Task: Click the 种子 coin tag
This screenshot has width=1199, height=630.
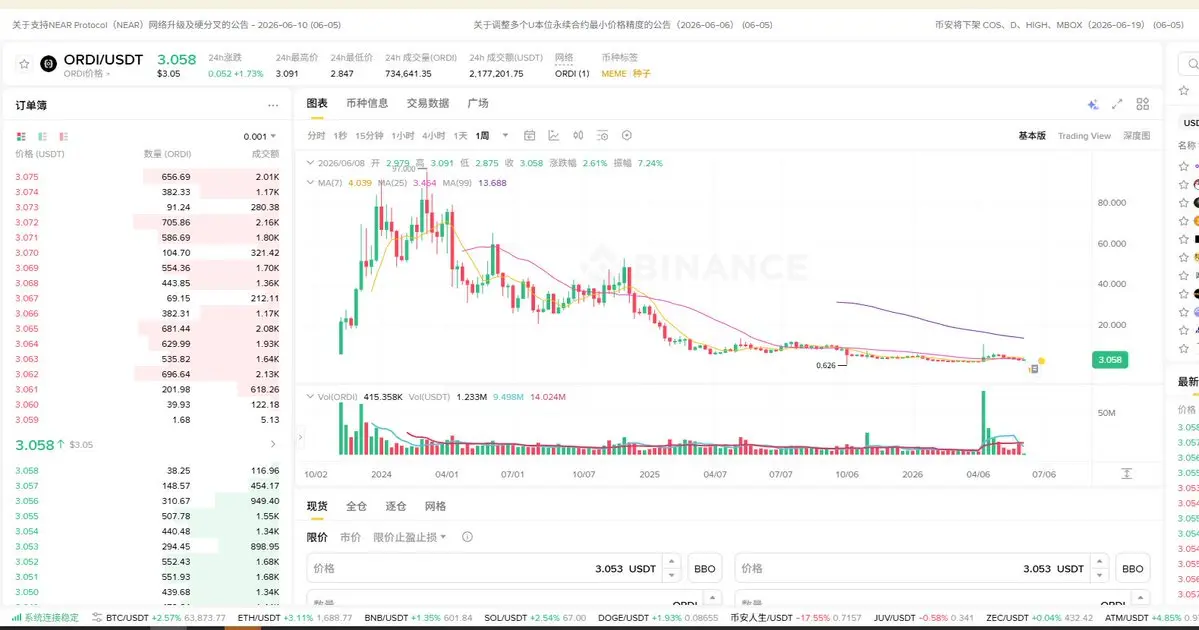Action: pyautogui.click(x=642, y=73)
